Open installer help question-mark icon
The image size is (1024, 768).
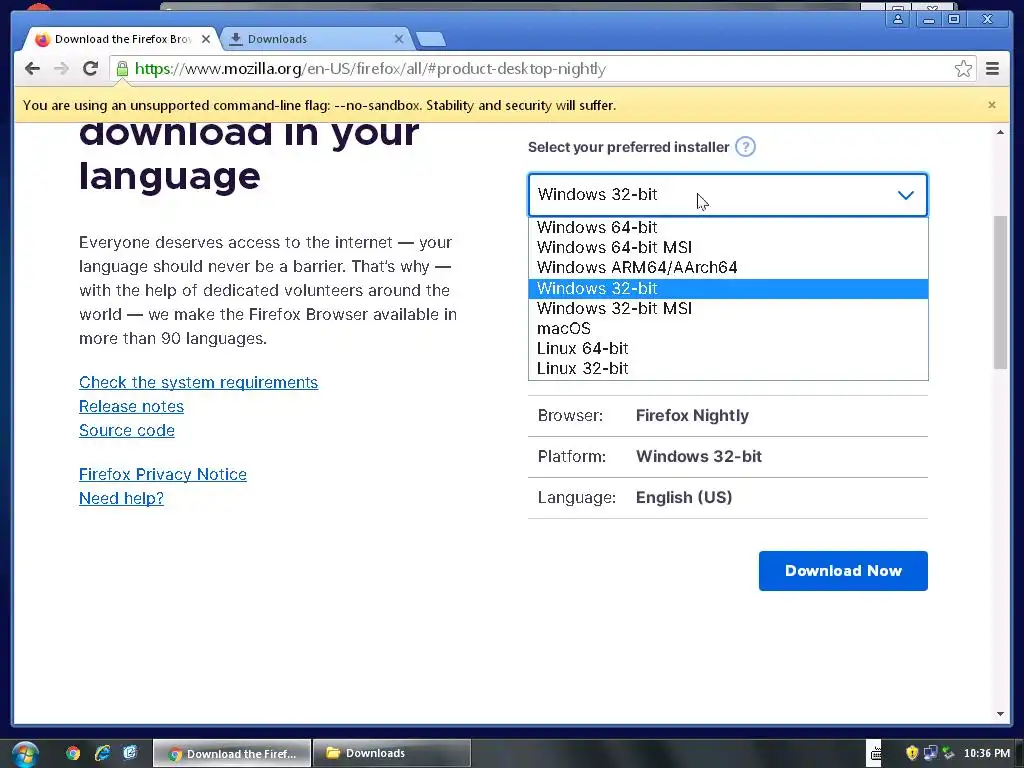click(x=745, y=147)
